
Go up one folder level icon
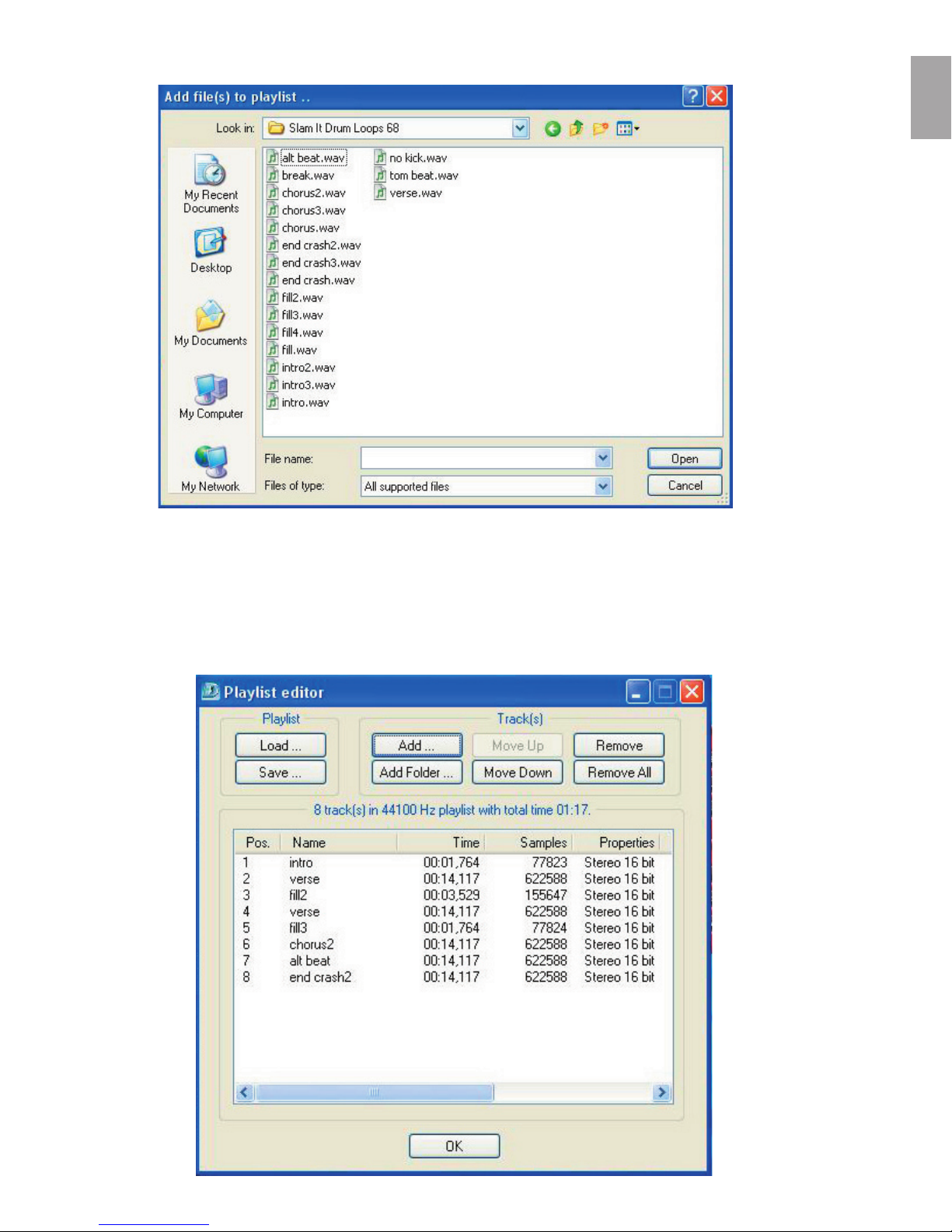coord(576,129)
